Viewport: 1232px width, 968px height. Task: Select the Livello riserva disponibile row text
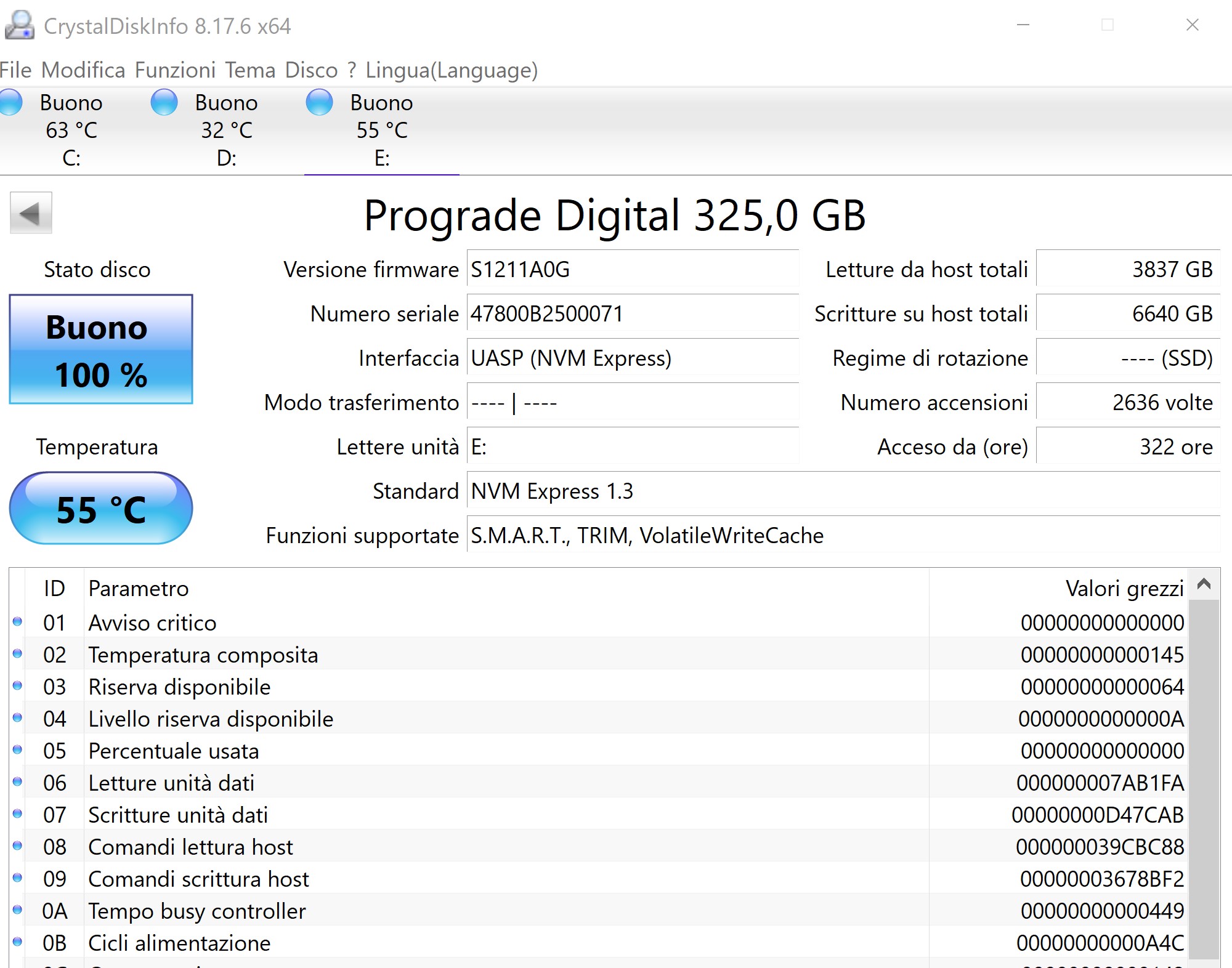click(x=211, y=719)
